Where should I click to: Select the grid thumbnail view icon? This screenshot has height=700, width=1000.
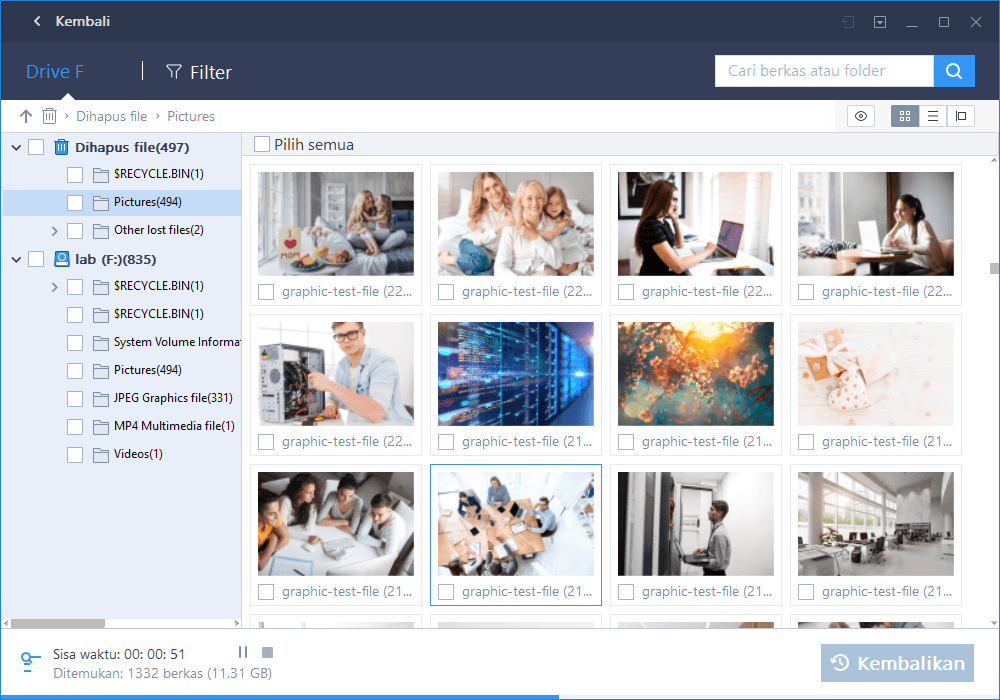pos(905,116)
